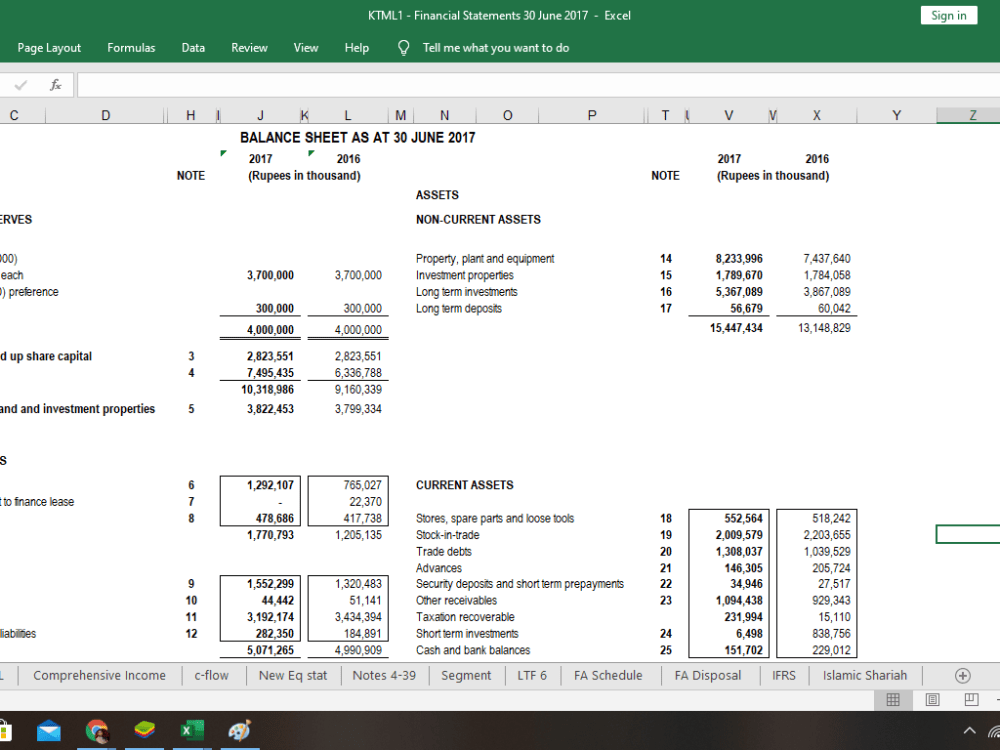Open the Help ribbon tab

click(357, 48)
